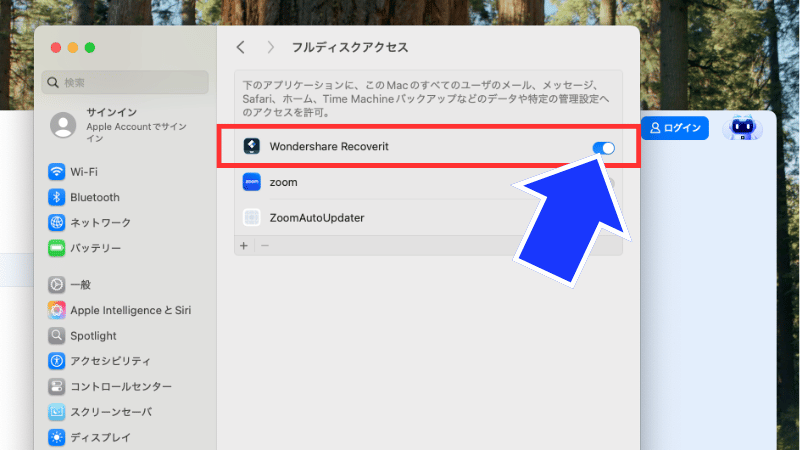The height and width of the screenshot is (450, 800).
Task: Open 一般 settings in sidebar
Action: [80, 285]
